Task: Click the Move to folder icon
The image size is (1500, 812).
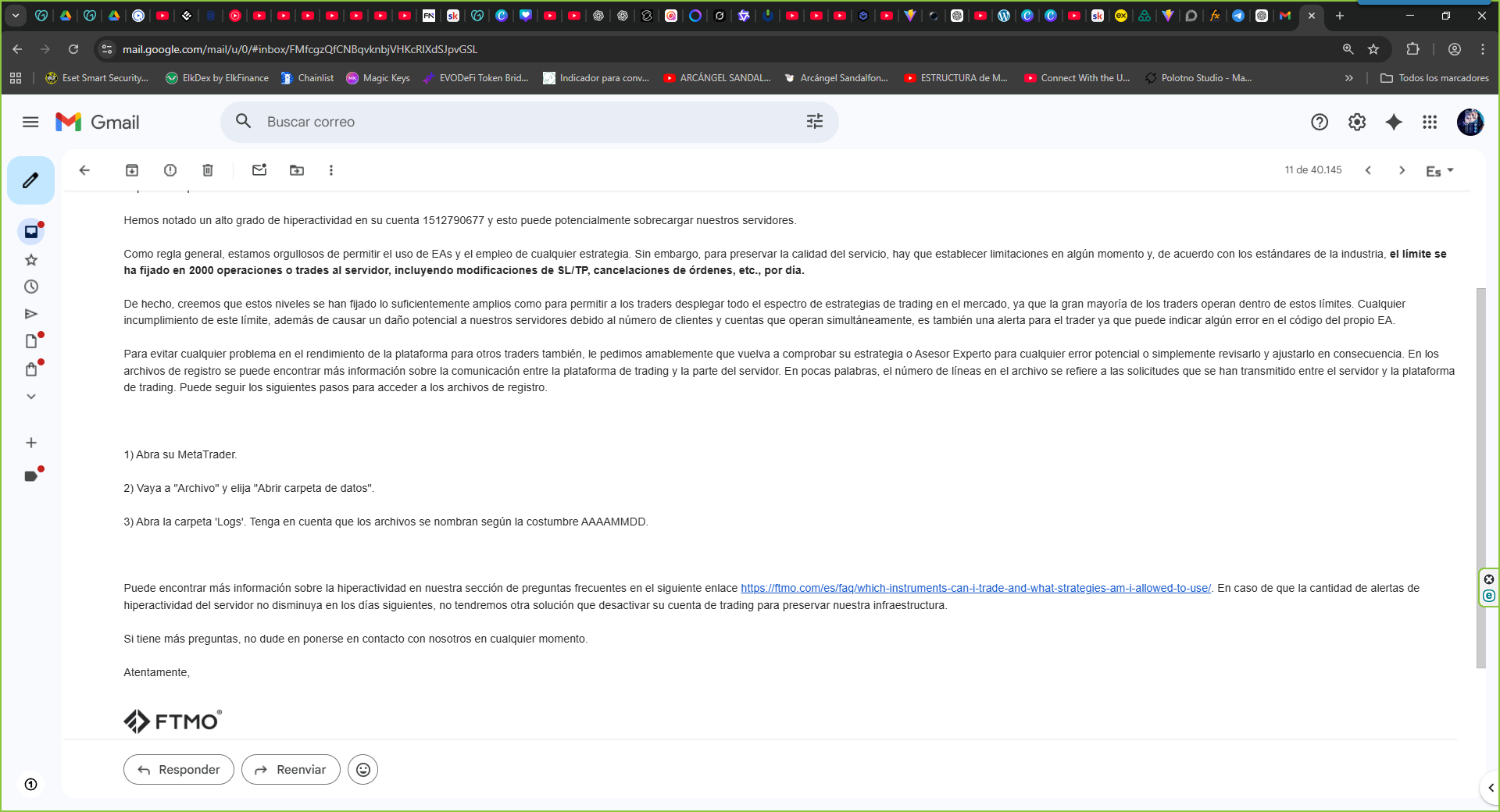Action: click(x=297, y=170)
